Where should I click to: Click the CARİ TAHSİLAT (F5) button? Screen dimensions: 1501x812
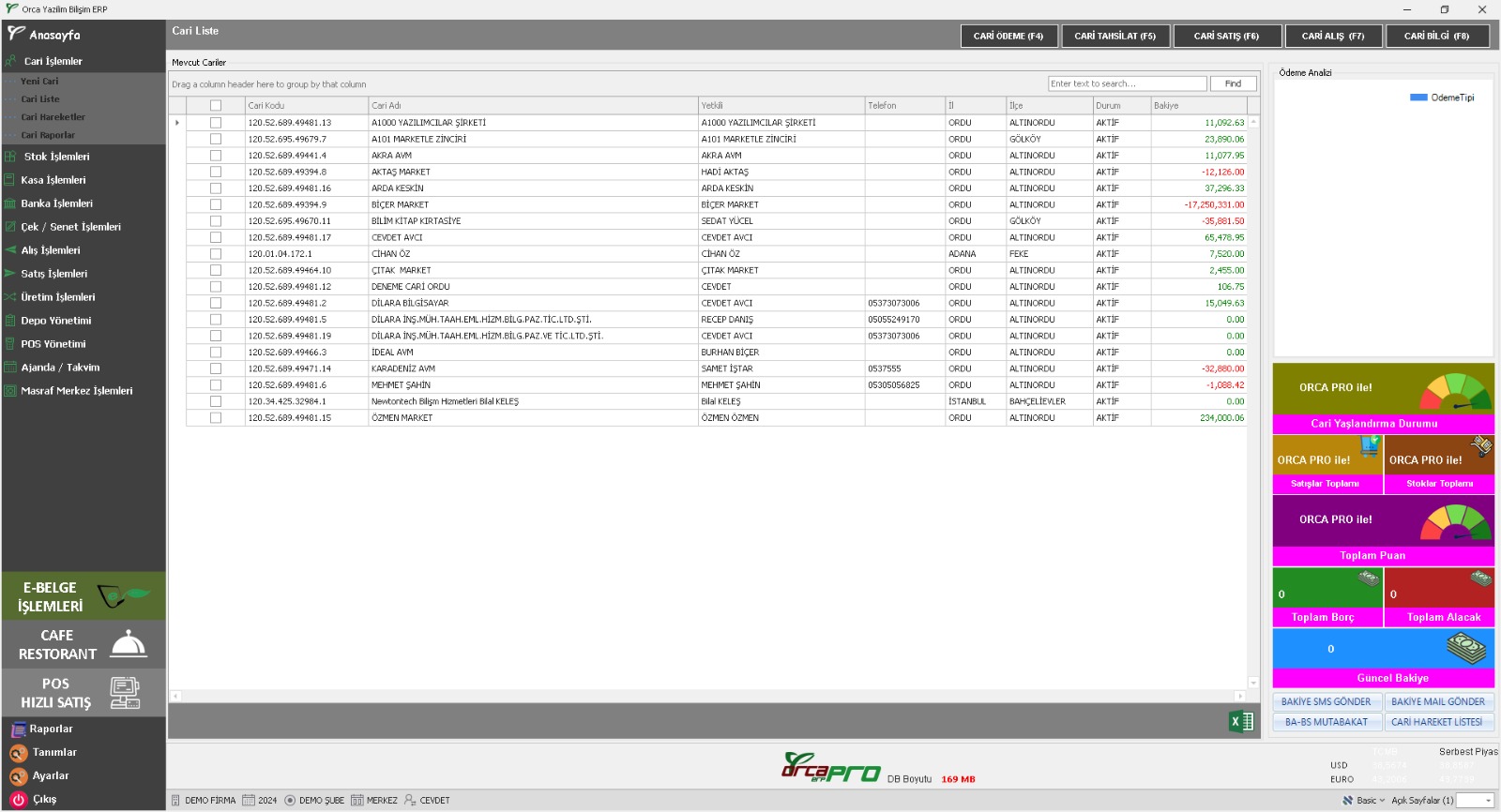1114,36
